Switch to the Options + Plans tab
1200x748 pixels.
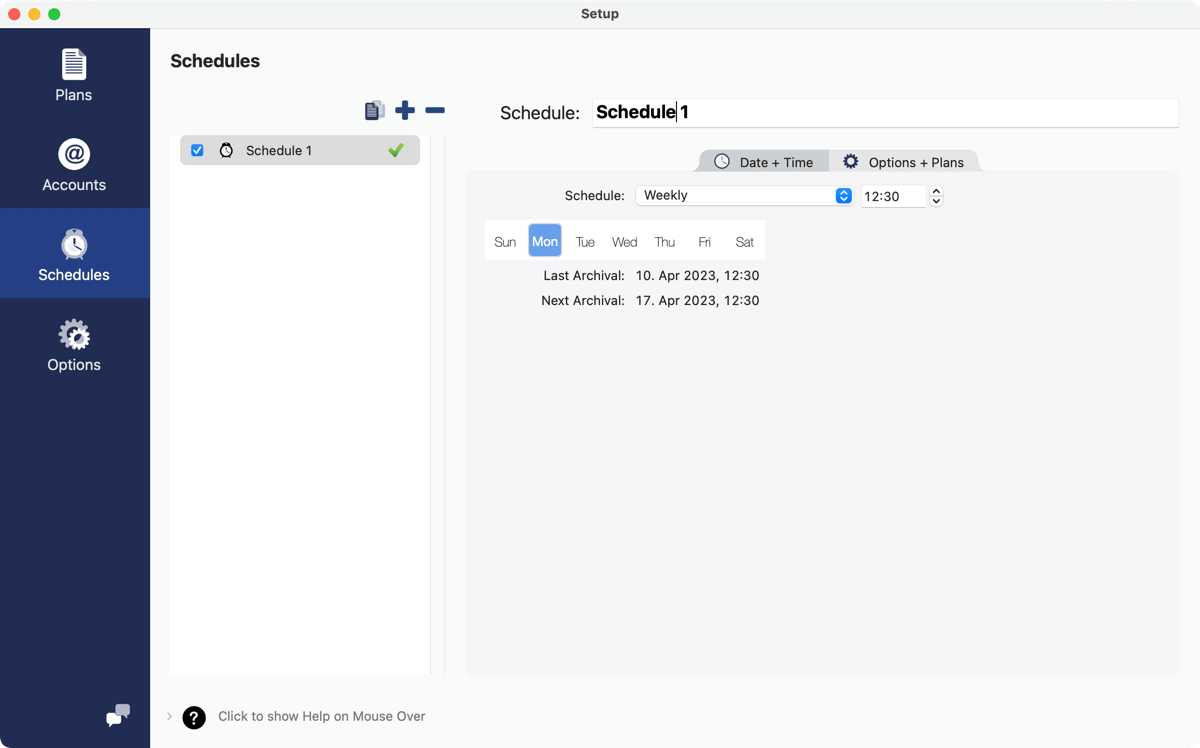click(x=904, y=162)
